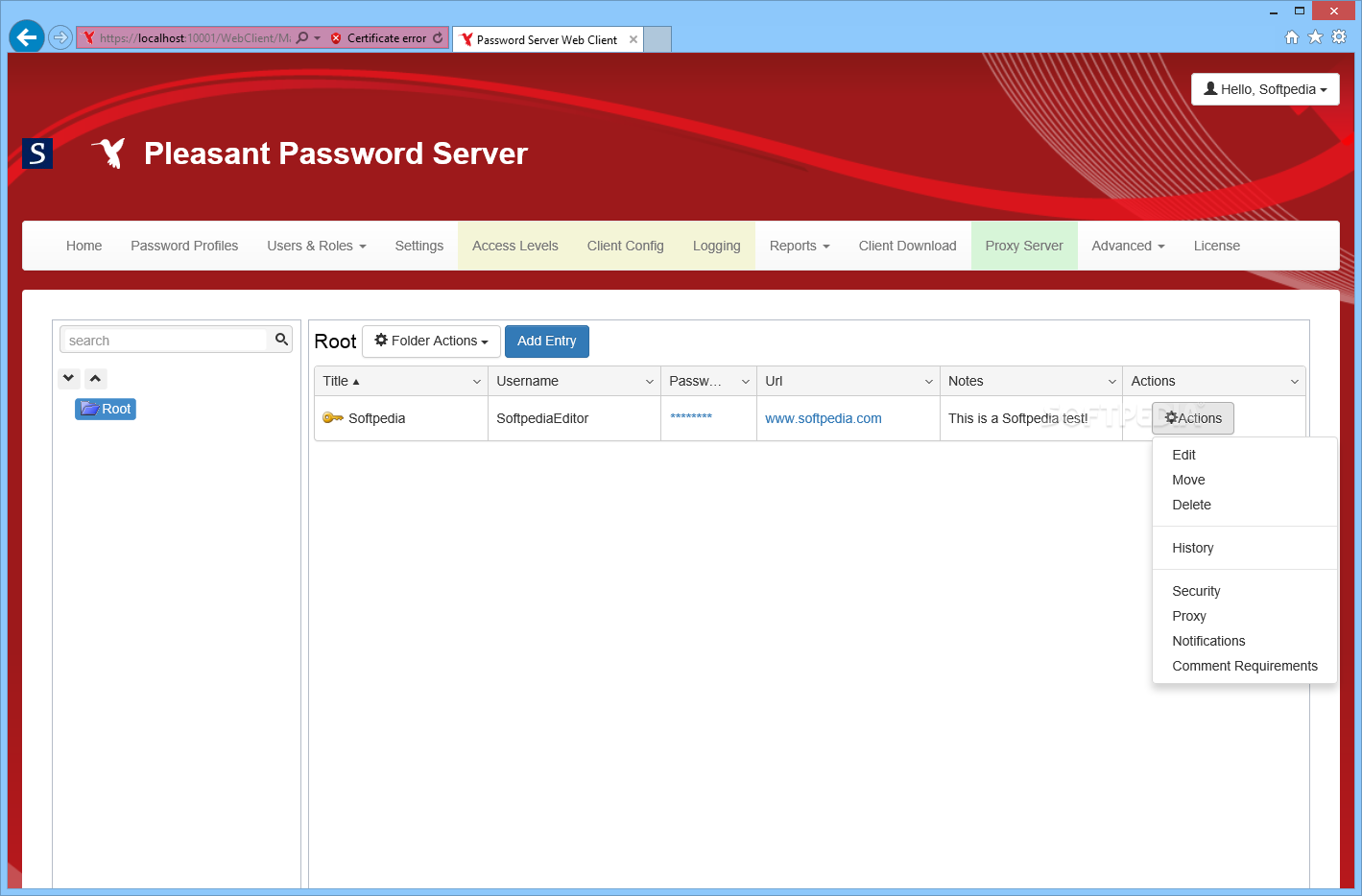
Task: Open the Reports dropdown menu
Action: click(x=800, y=246)
